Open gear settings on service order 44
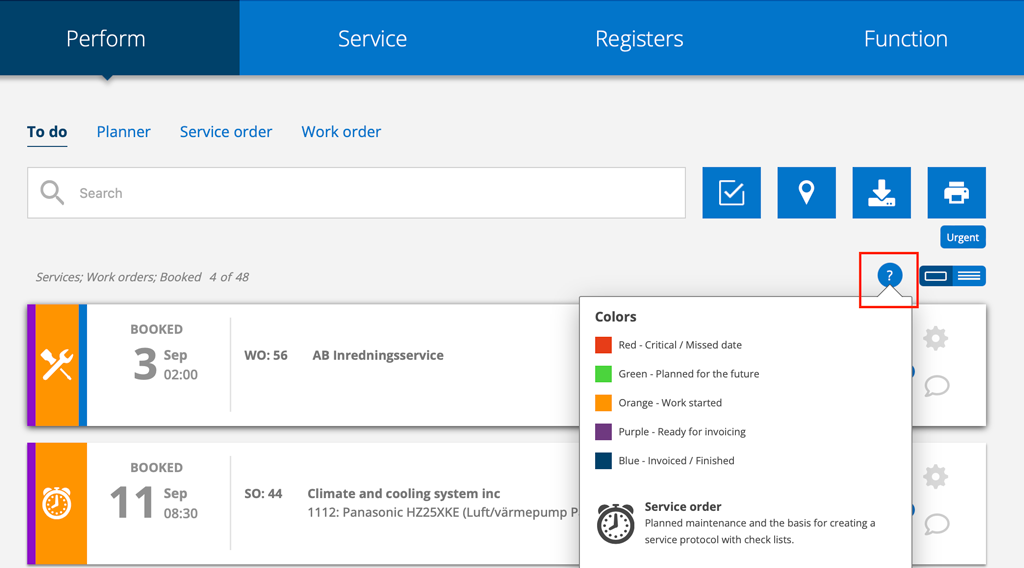The image size is (1024, 568). 935,477
